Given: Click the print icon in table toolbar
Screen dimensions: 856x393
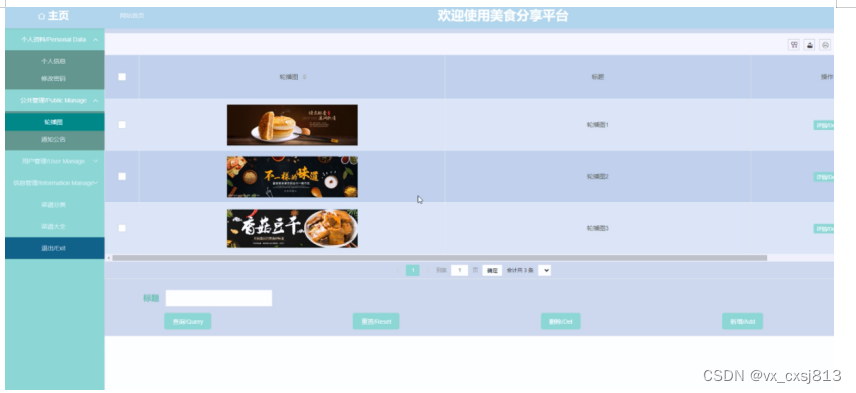Looking at the screenshot, I should click(x=825, y=45).
